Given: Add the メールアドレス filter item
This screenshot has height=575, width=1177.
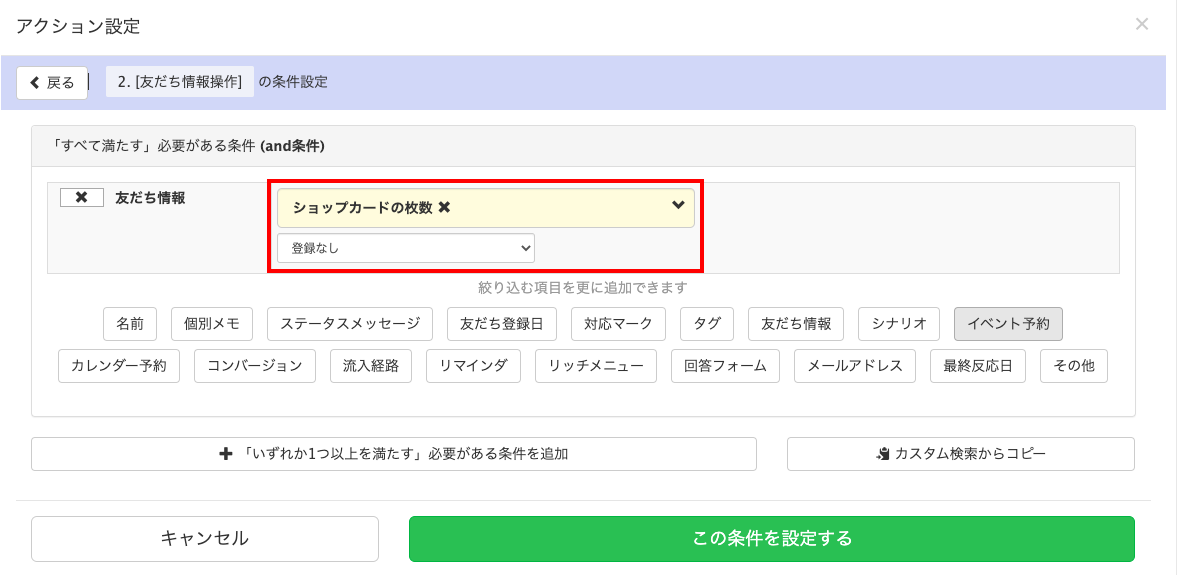Looking at the screenshot, I should point(855,366).
